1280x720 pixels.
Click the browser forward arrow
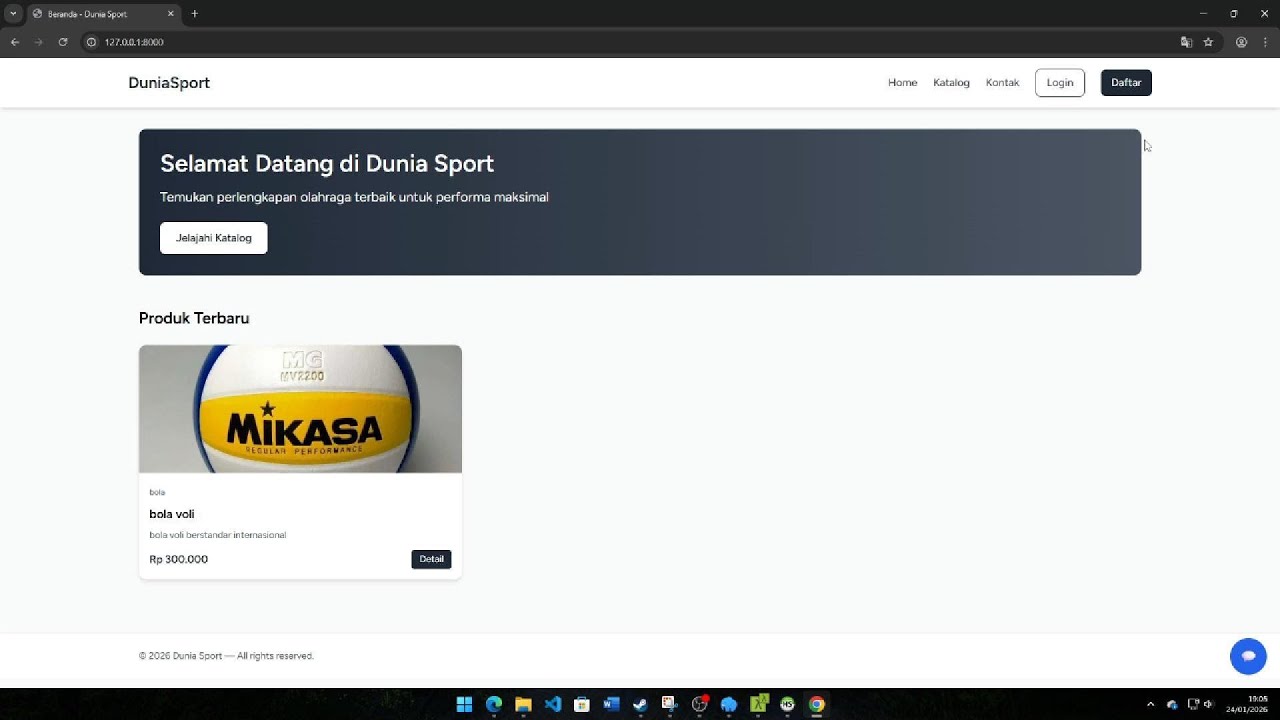39,42
